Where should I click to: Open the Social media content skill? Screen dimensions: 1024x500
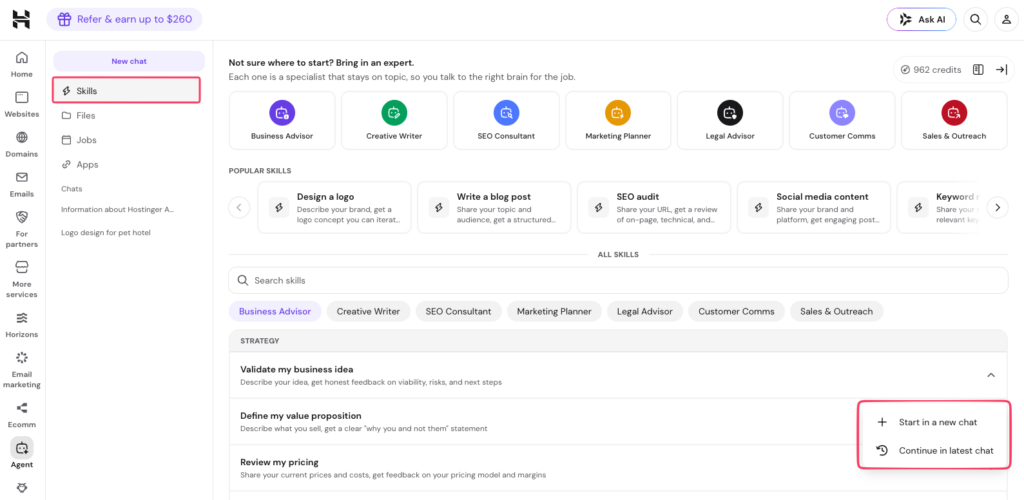[x=814, y=208]
